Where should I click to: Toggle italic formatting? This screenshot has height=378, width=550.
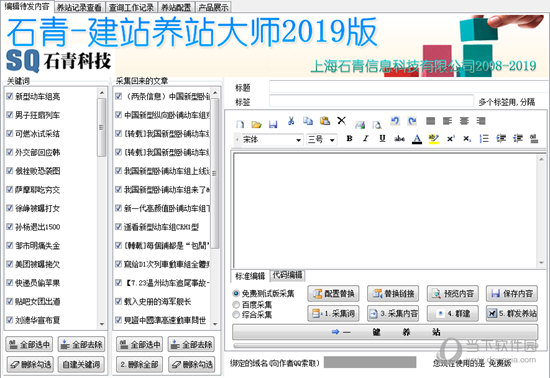pyautogui.click(x=365, y=139)
